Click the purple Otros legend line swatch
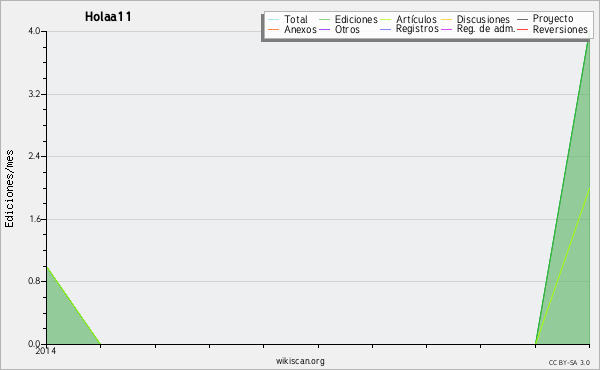Image resolution: width=600 pixels, height=370 pixels. coord(324,29)
